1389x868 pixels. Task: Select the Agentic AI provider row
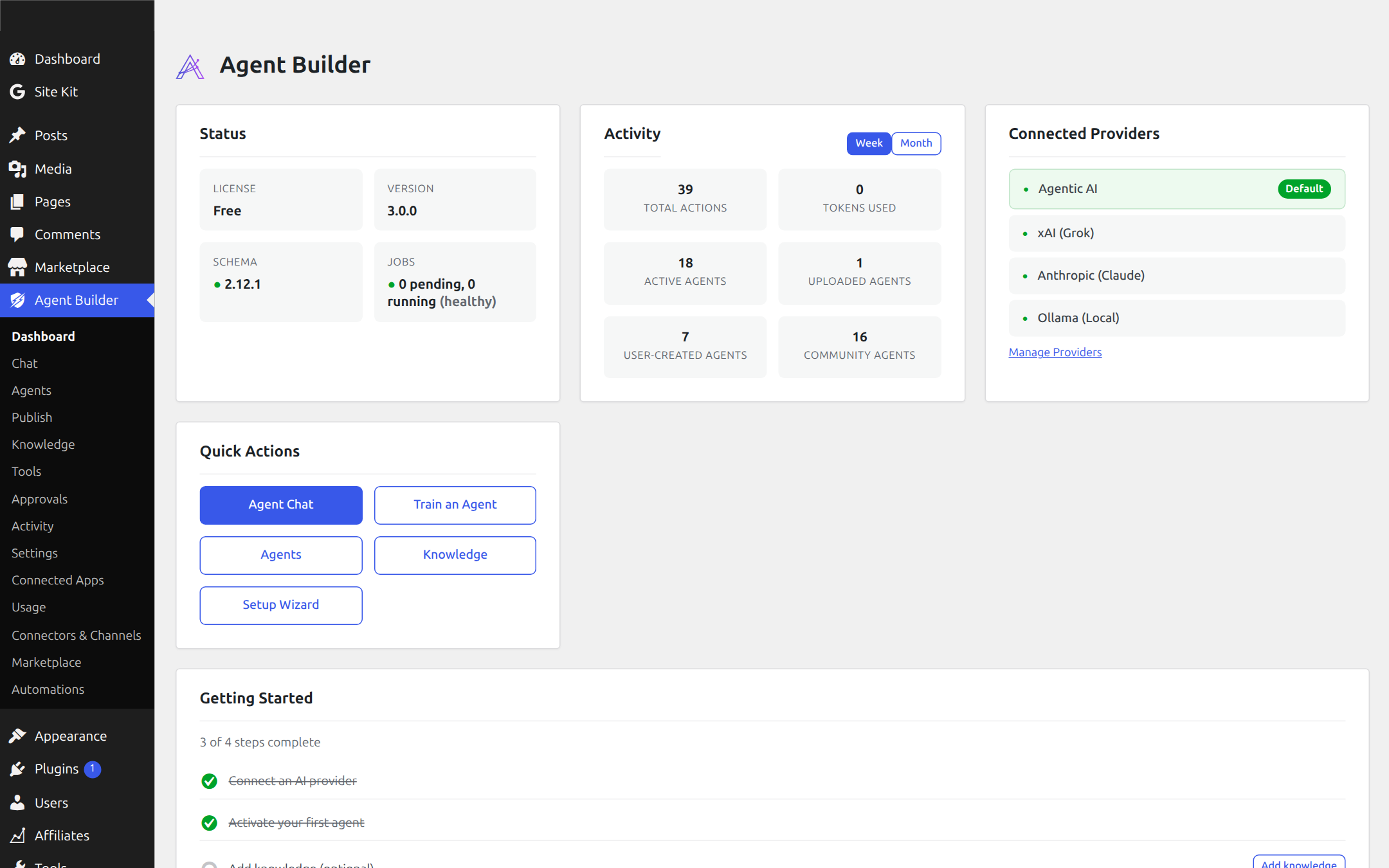(1177, 189)
